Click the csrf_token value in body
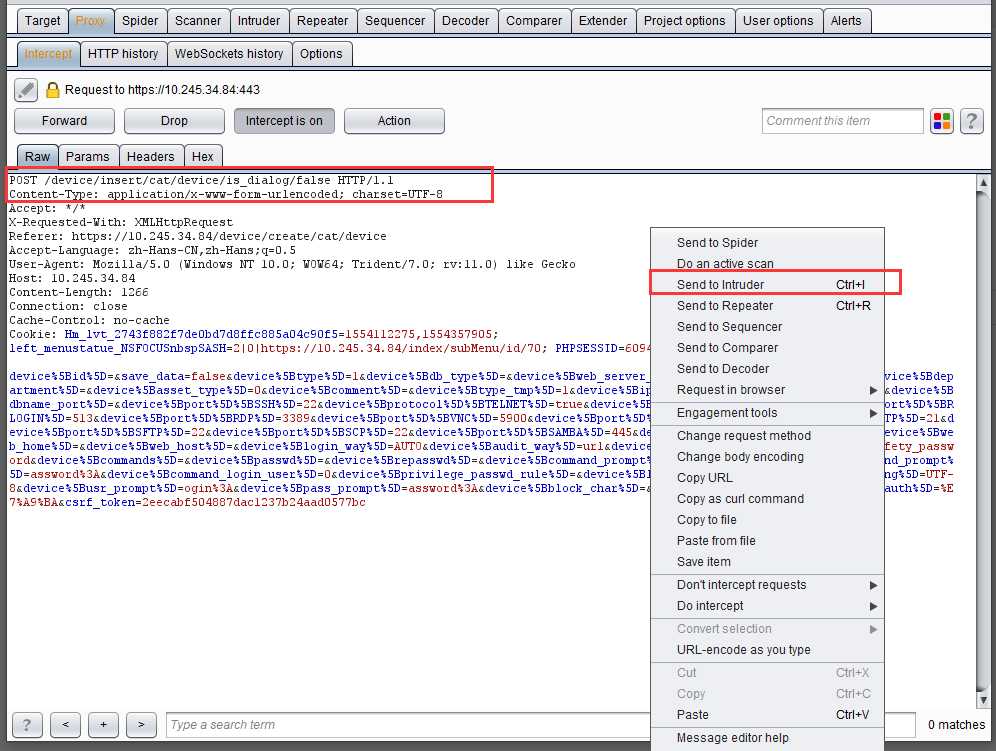The image size is (996, 751). pos(253,503)
